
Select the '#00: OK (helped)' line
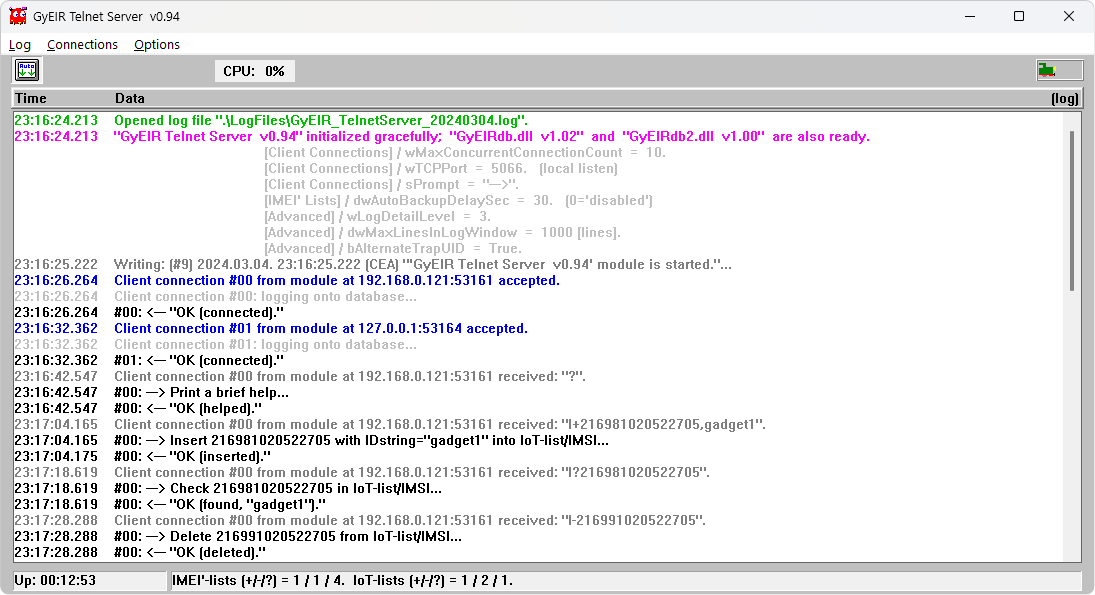188,409
